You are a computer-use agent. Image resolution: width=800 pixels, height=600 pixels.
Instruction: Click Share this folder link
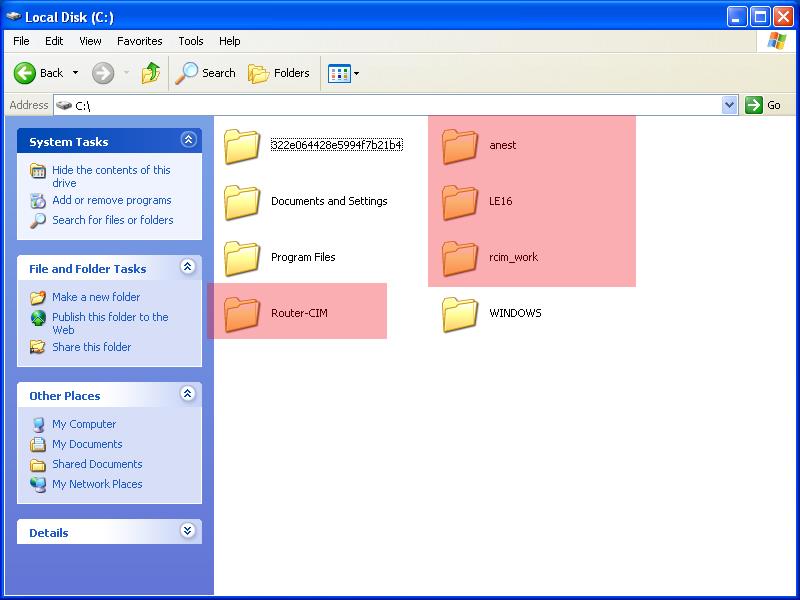91,347
